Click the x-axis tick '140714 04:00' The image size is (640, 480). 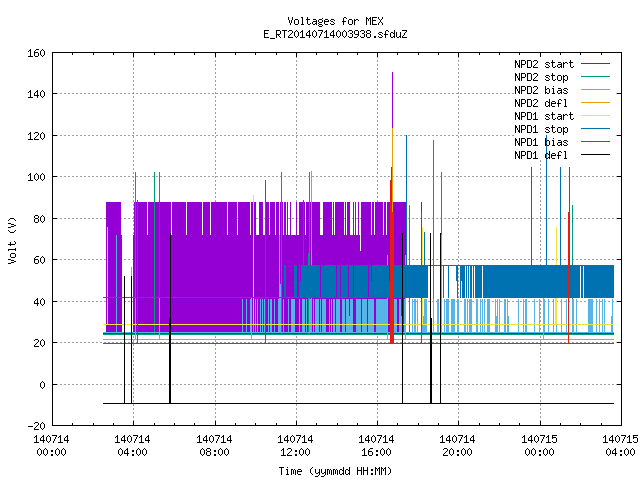[133, 446]
